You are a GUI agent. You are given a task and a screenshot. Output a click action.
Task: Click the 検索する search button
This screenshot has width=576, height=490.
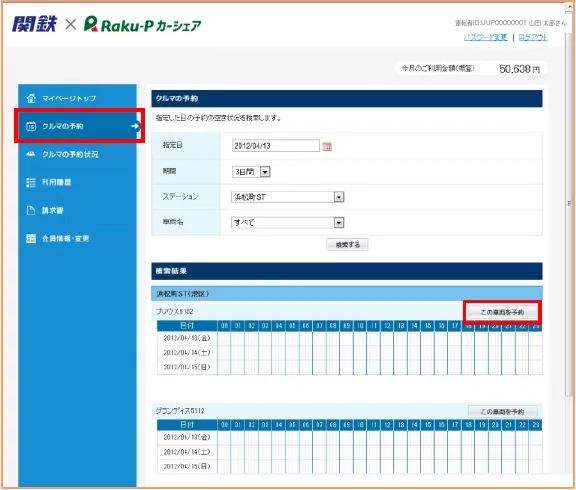click(x=347, y=245)
